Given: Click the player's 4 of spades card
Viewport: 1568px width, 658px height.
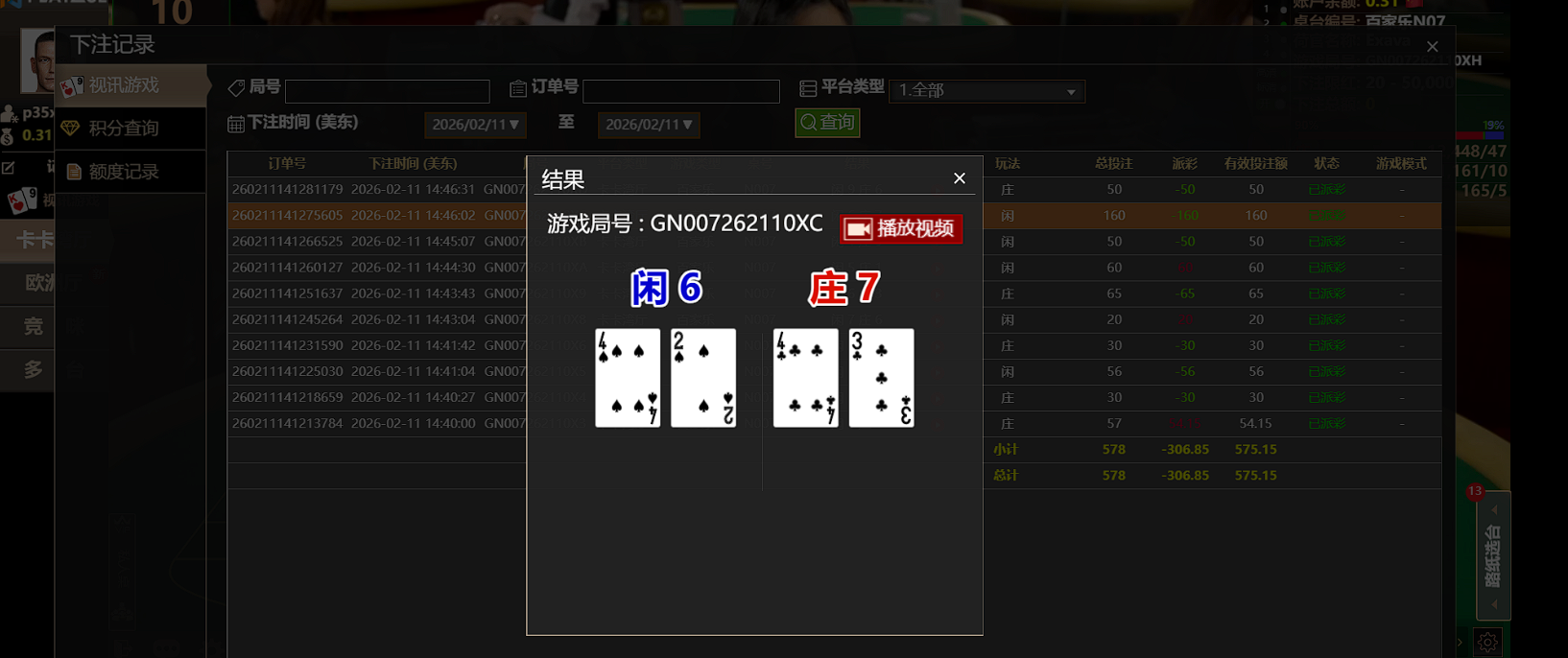Looking at the screenshot, I should (x=628, y=378).
